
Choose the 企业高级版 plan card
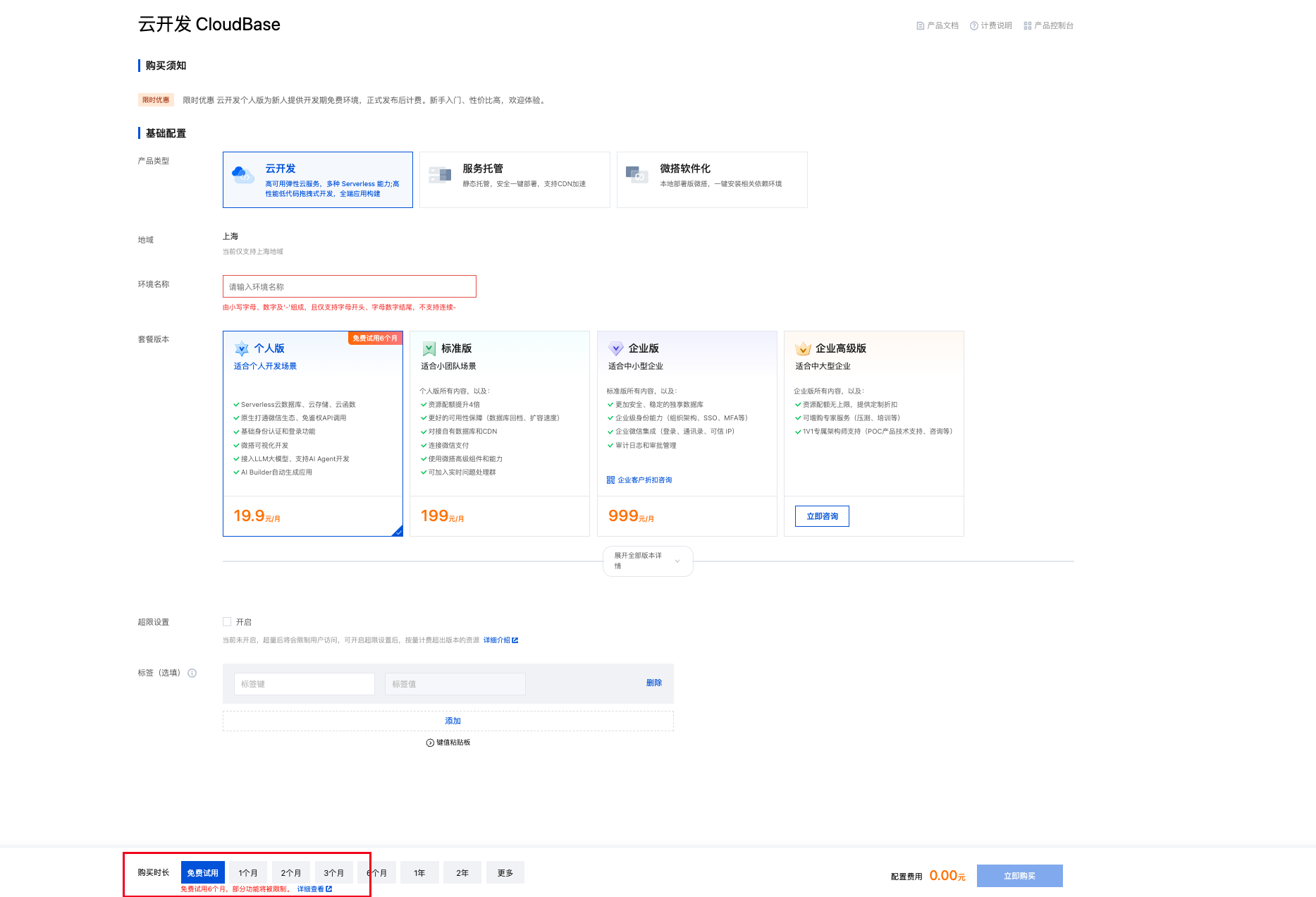click(x=874, y=434)
